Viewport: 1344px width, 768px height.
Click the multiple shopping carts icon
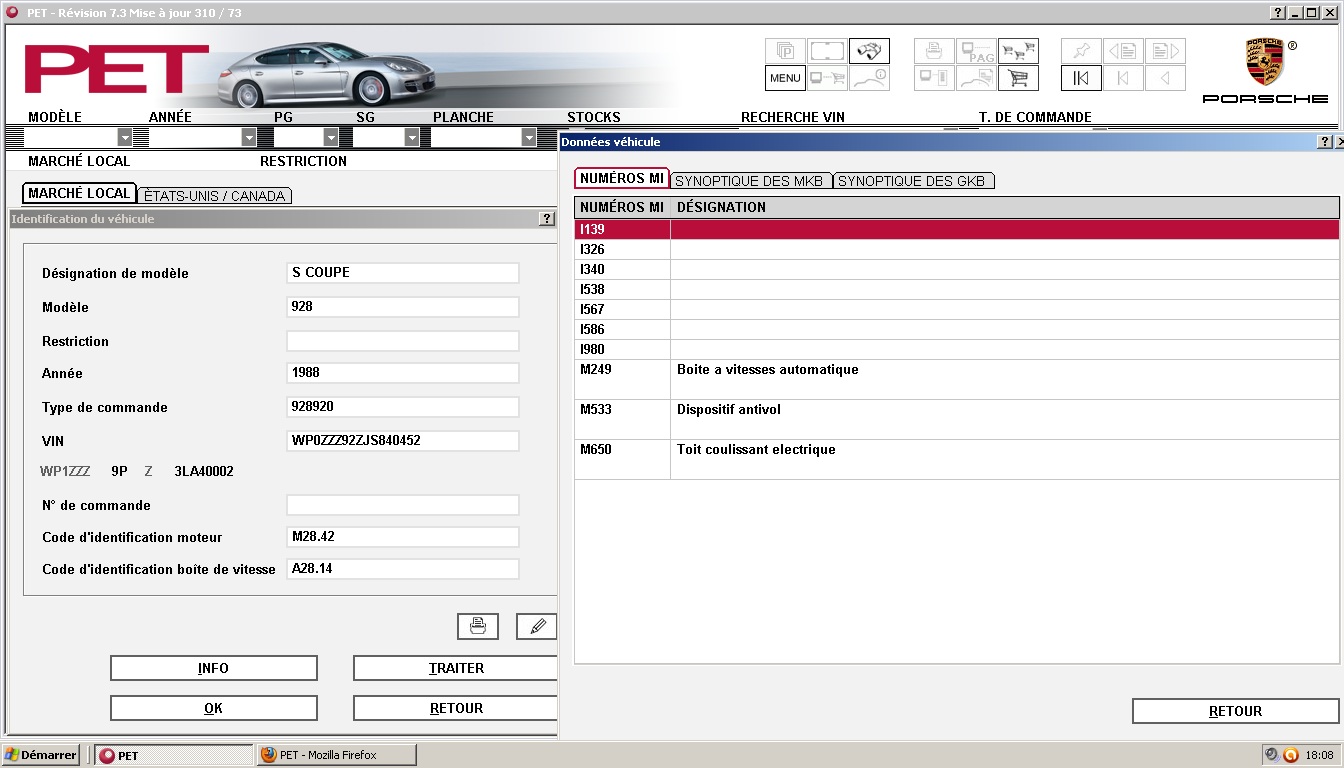1018,51
